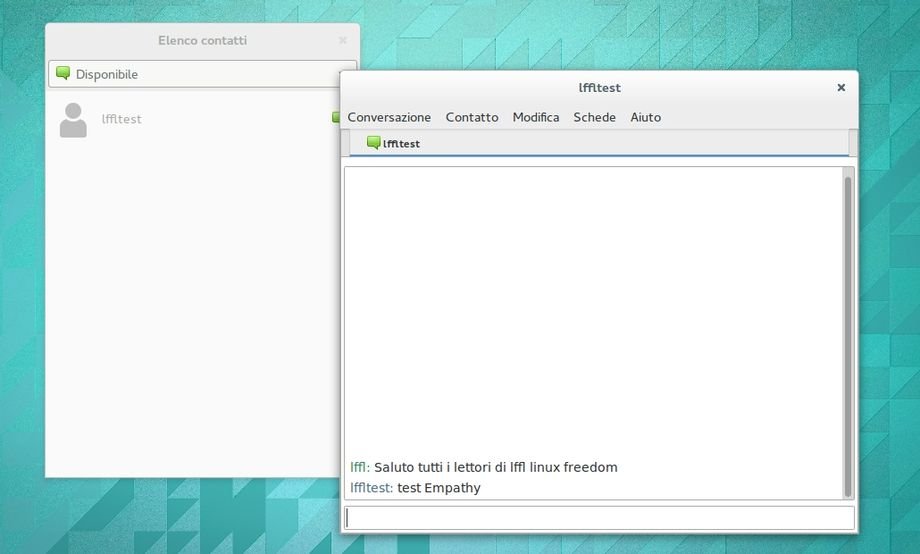Viewport: 920px width, 554px height.
Task: Expand the Modifica menu
Action: (x=536, y=117)
